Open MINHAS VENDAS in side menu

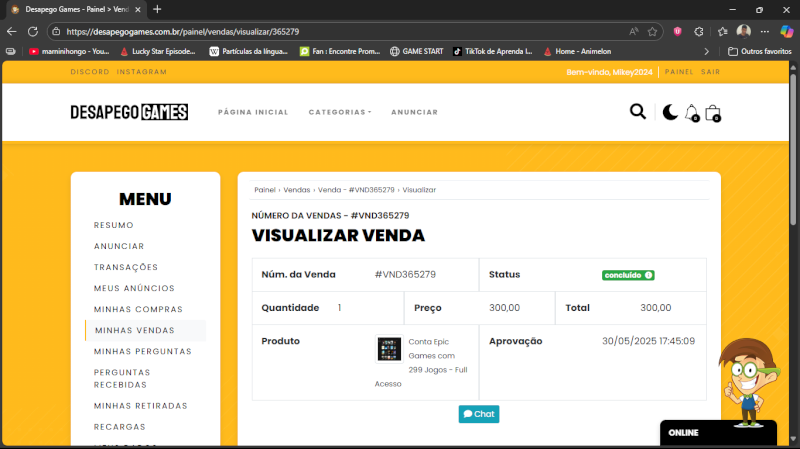(x=135, y=330)
